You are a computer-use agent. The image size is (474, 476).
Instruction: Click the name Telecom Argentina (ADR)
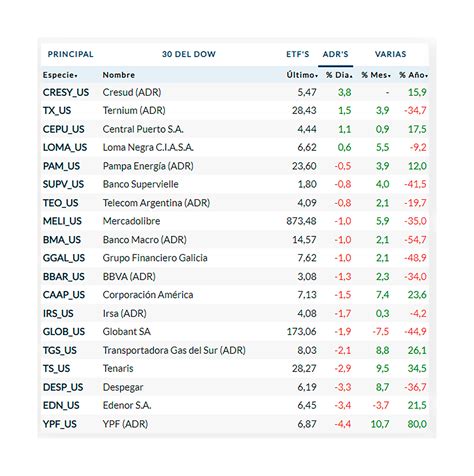tap(156, 203)
